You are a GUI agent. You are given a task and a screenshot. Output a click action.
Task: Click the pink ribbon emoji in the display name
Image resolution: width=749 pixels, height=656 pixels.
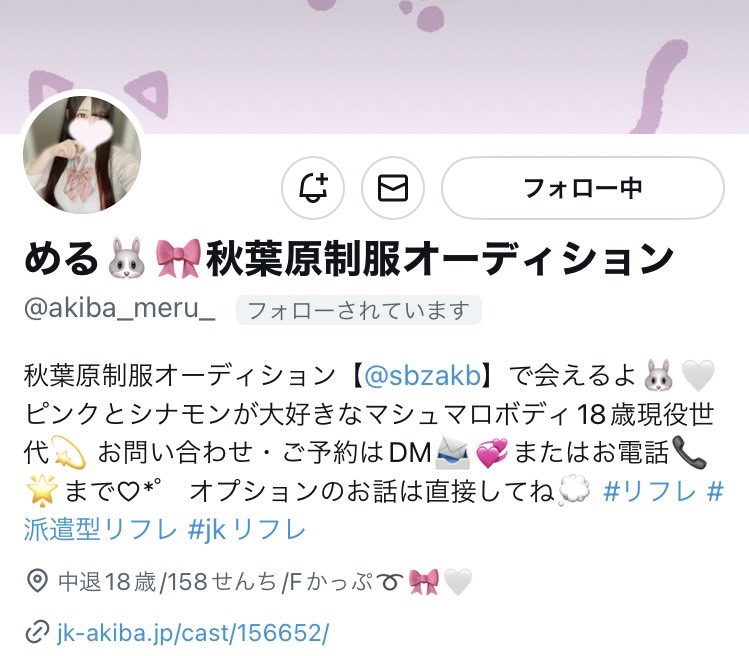tap(178, 258)
